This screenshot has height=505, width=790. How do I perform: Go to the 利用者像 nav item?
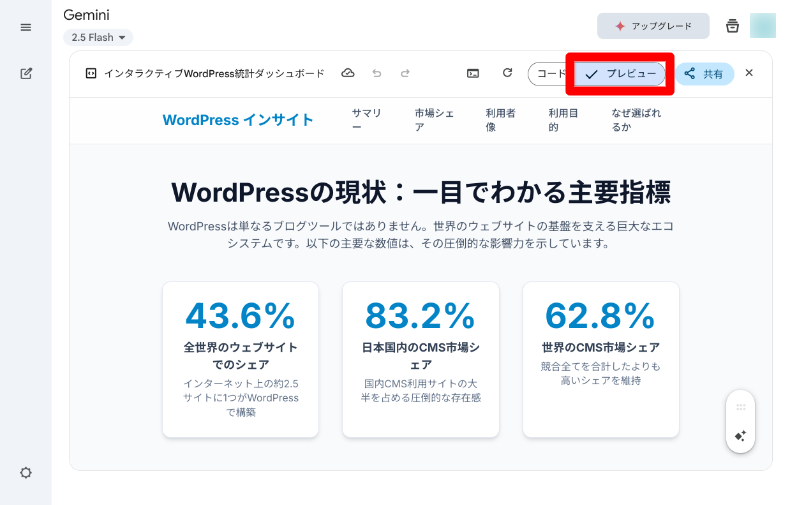coord(500,120)
